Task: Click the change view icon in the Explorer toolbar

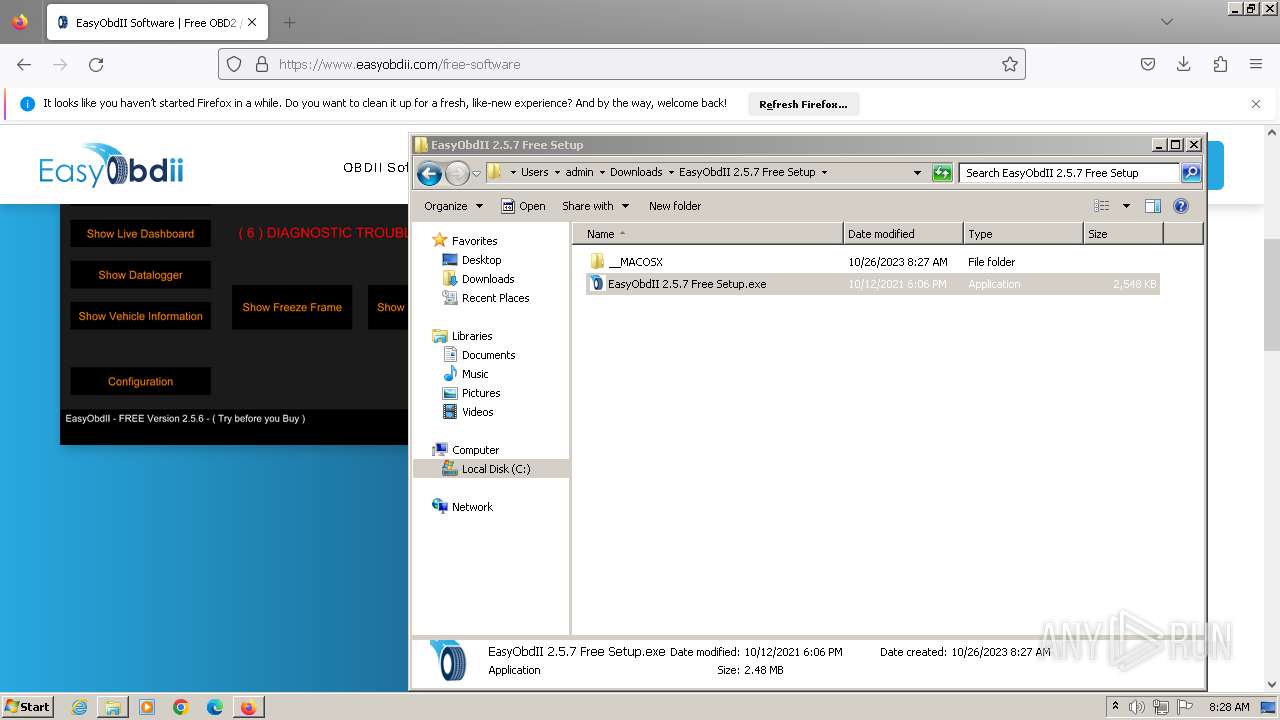Action: [x=1102, y=206]
